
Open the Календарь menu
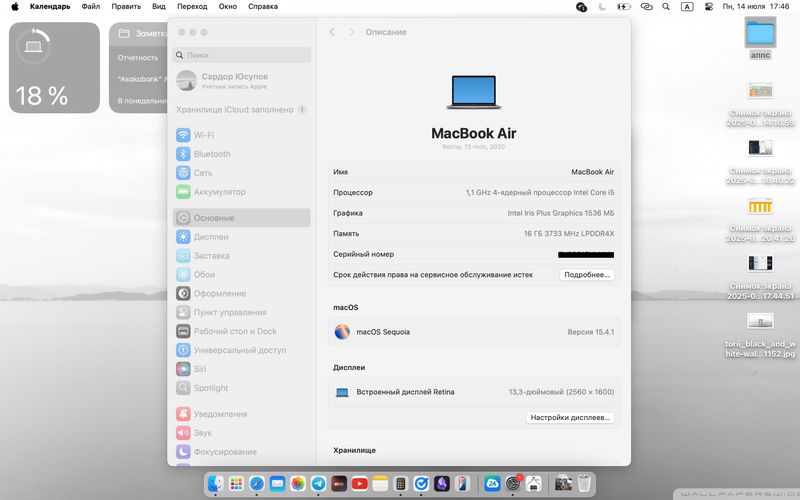(50, 7)
